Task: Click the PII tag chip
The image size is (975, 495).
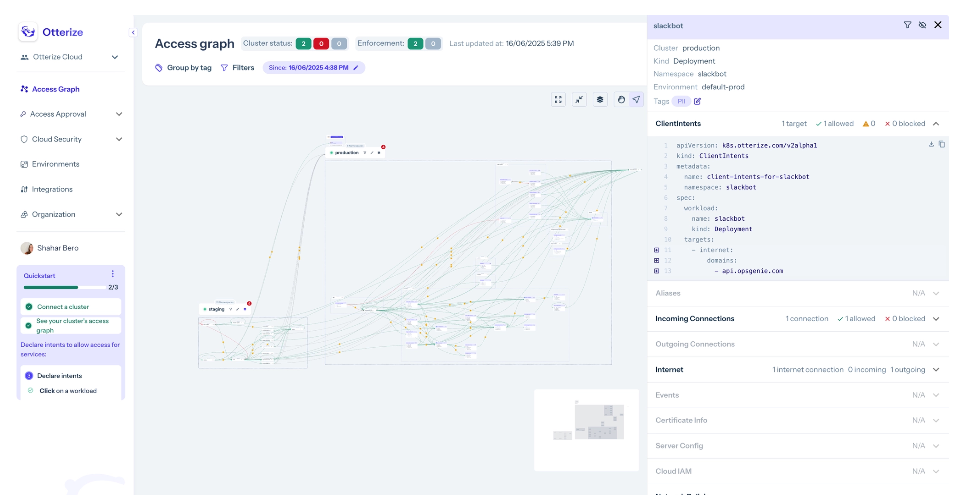Action: [x=681, y=101]
